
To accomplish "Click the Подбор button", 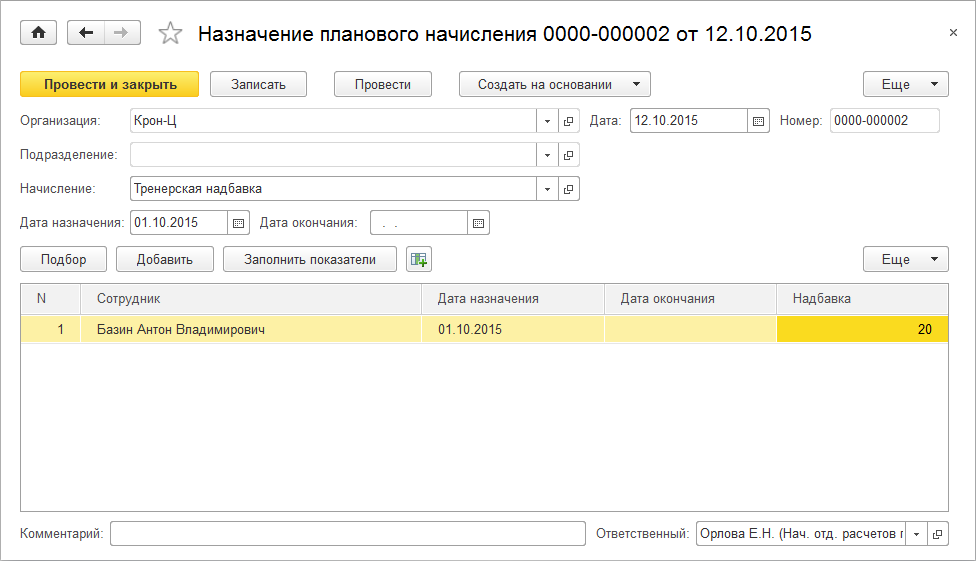I will 63,259.
